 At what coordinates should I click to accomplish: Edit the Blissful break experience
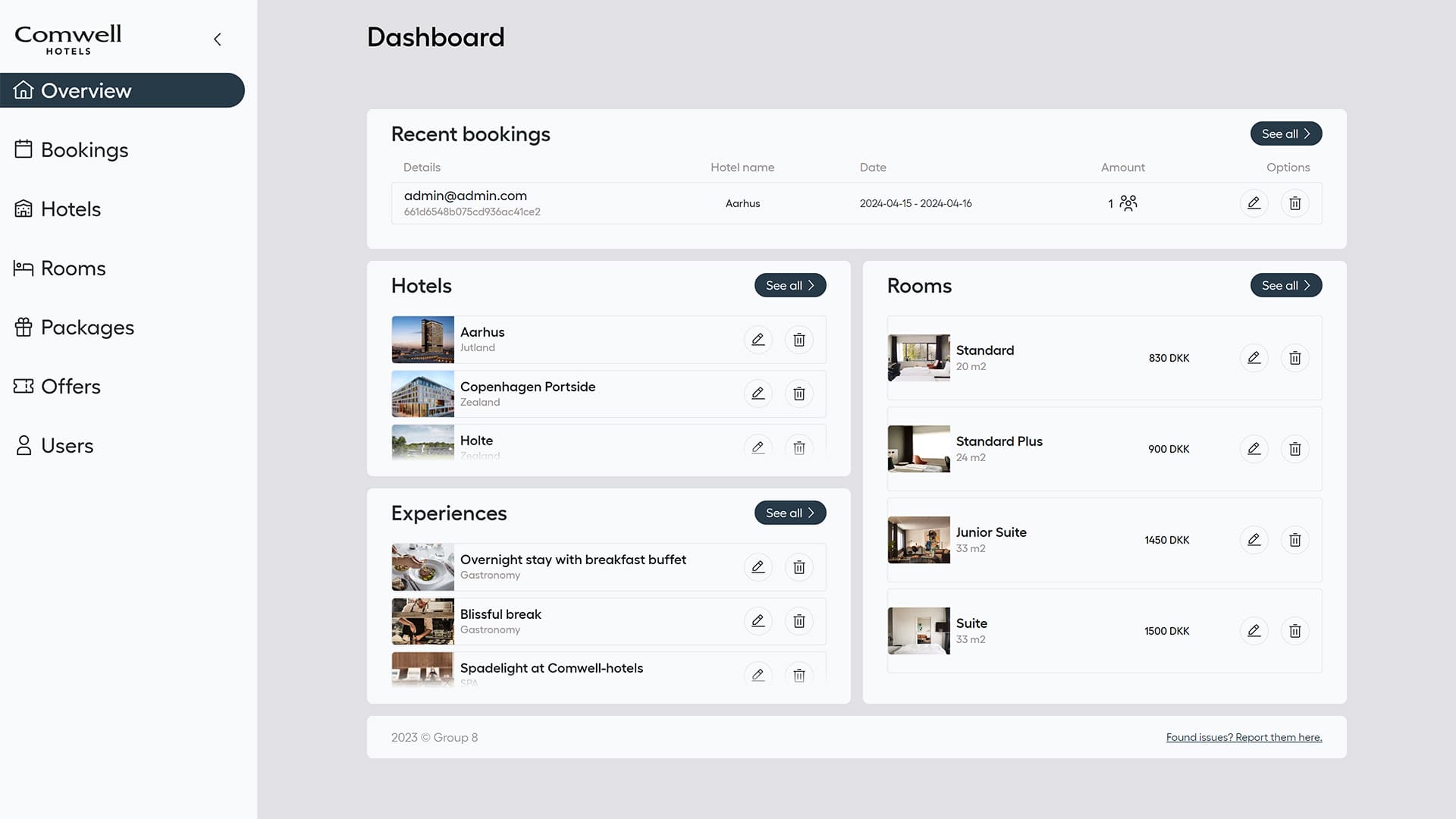point(758,621)
